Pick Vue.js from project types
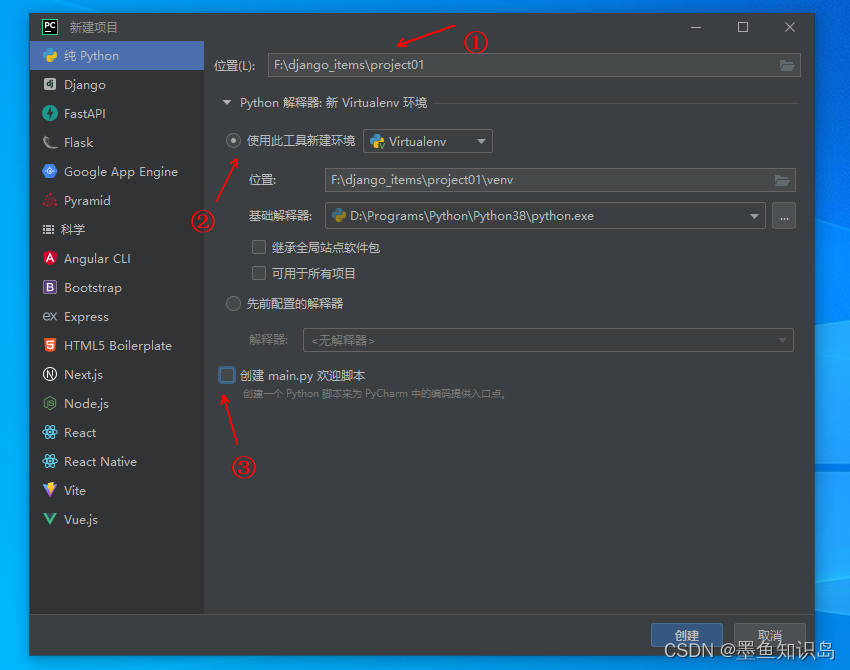Viewport: 850px width, 670px height. [117, 519]
